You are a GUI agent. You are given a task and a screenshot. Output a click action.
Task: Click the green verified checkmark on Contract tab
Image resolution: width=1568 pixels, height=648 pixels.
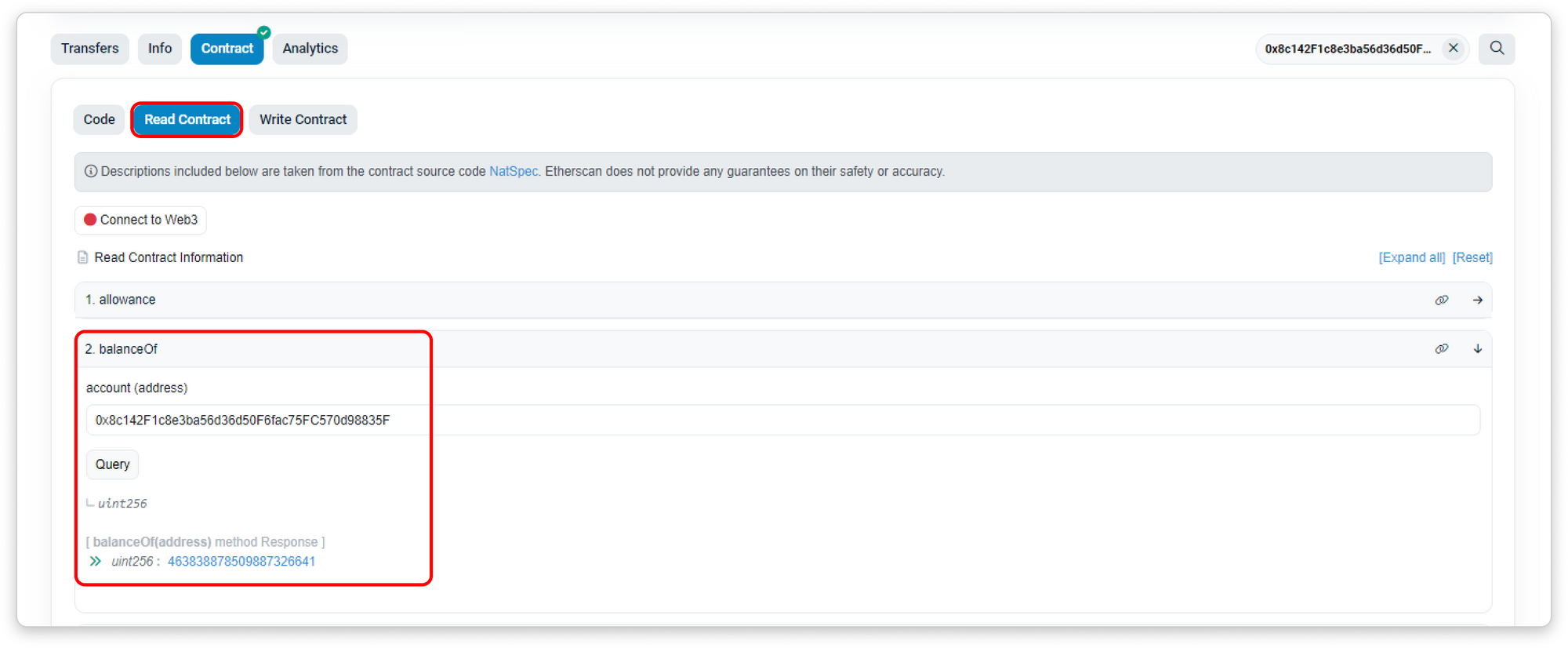click(264, 32)
